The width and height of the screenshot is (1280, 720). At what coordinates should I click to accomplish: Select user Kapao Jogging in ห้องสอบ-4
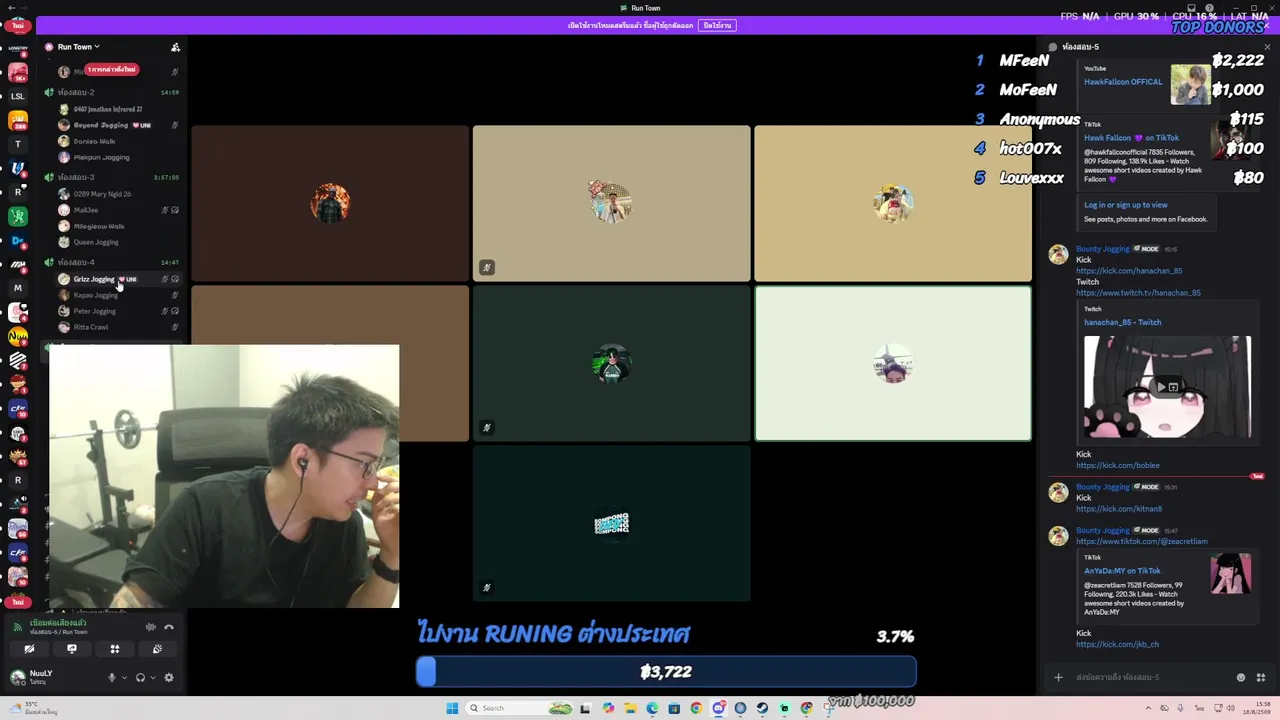pyautogui.click(x=95, y=295)
